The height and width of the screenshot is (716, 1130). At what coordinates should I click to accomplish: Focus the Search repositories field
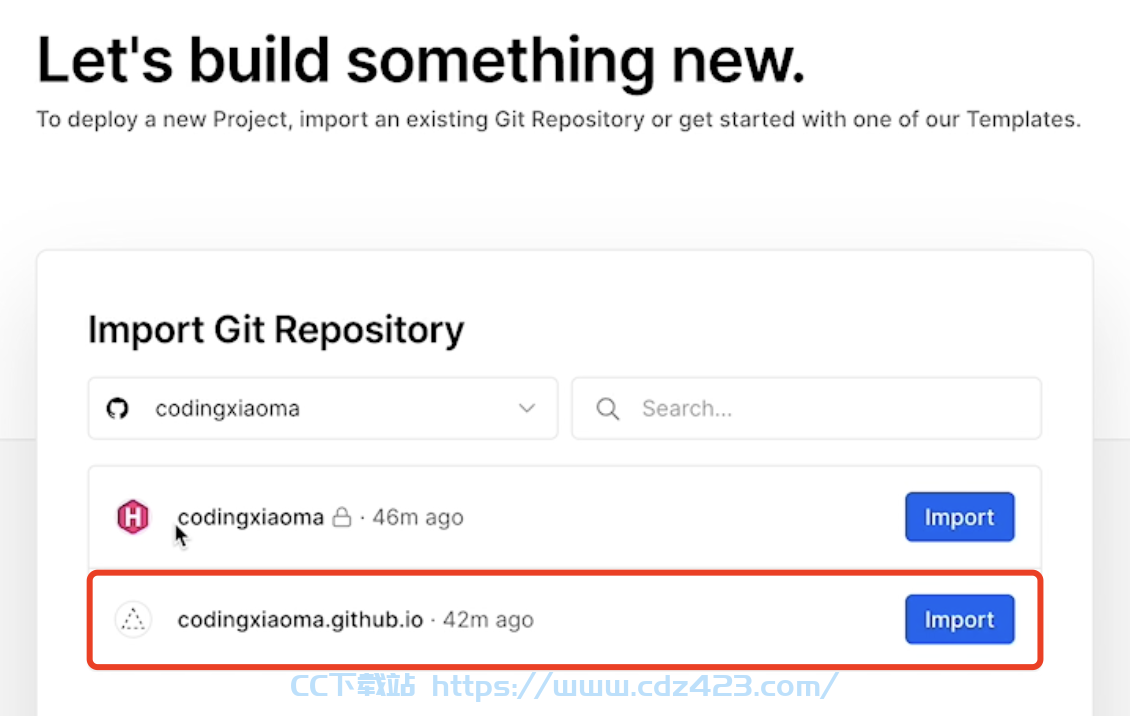[x=806, y=408]
